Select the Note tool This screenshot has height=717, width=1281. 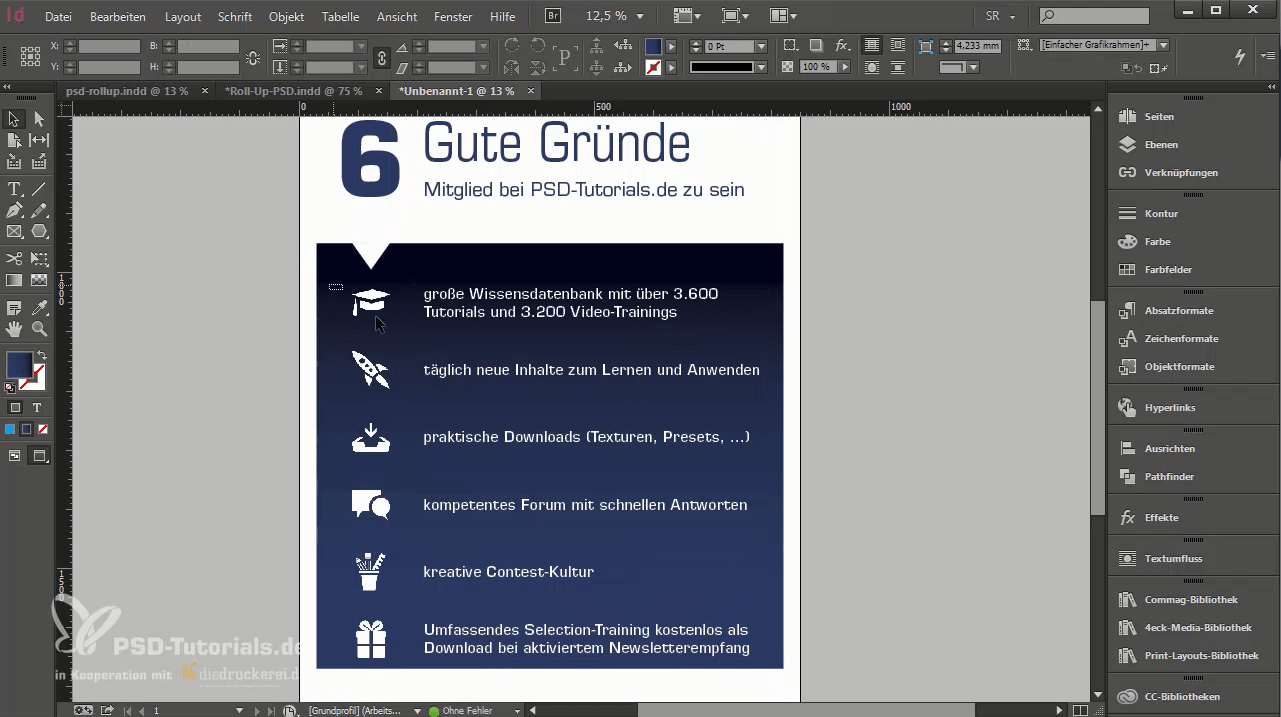click(x=14, y=308)
